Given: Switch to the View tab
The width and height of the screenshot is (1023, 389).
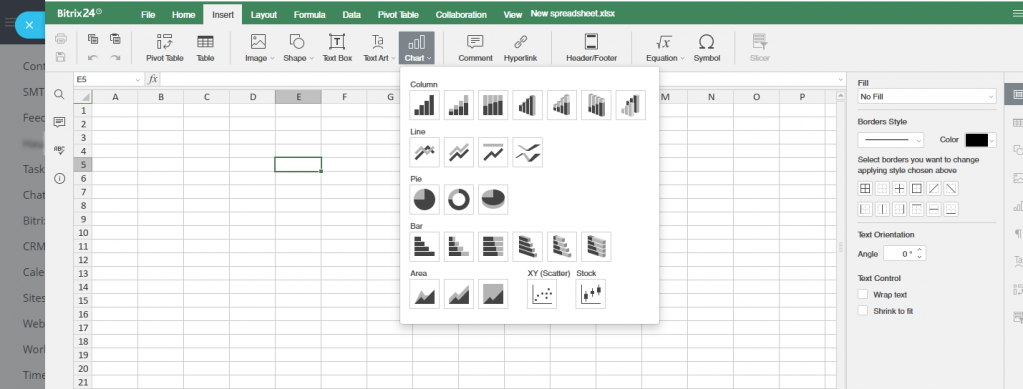Looking at the screenshot, I should pyautogui.click(x=512, y=14).
